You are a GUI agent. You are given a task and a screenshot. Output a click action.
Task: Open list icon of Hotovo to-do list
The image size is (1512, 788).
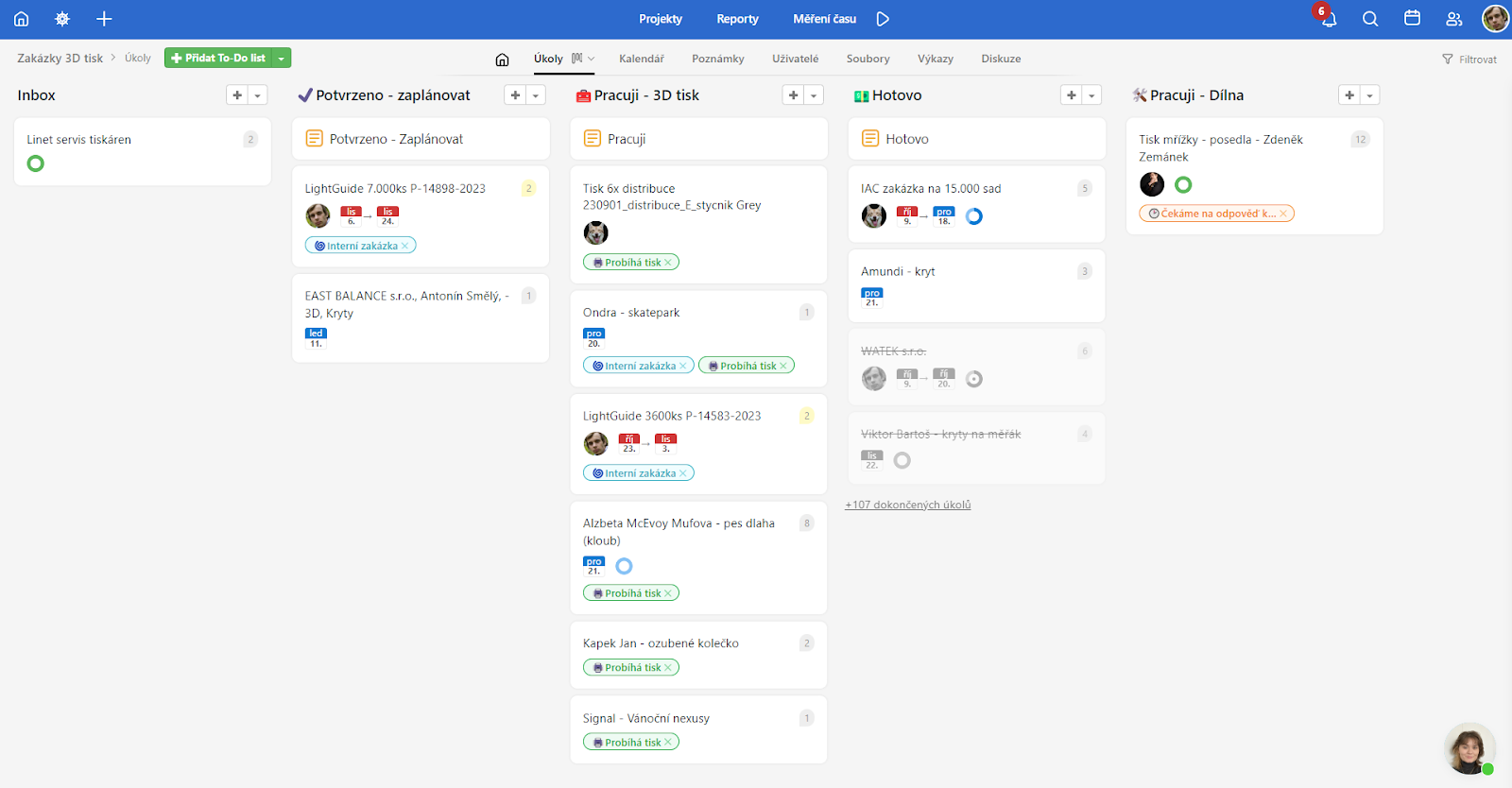(x=870, y=139)
